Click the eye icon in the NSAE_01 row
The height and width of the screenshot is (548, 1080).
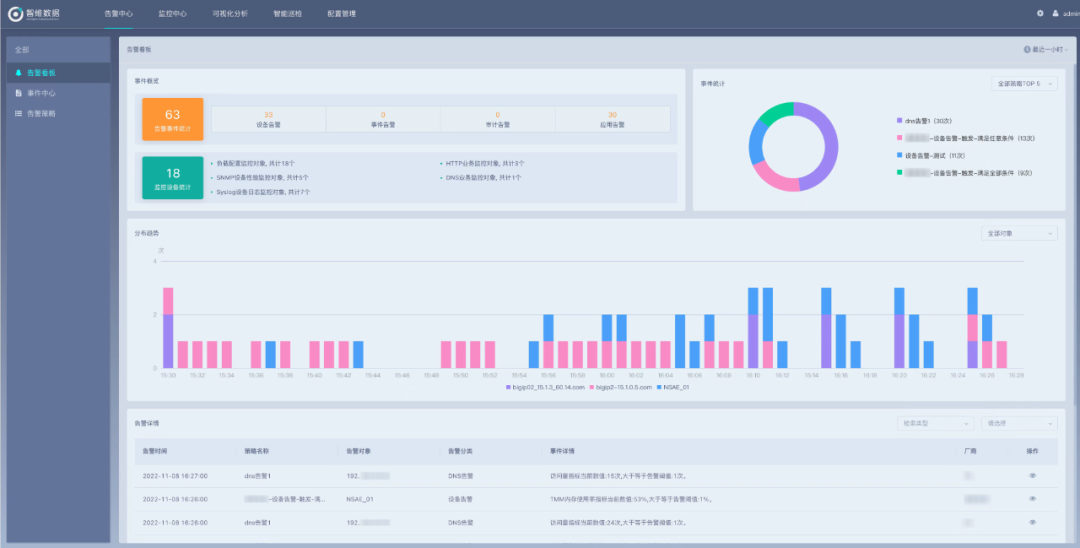1032,498
